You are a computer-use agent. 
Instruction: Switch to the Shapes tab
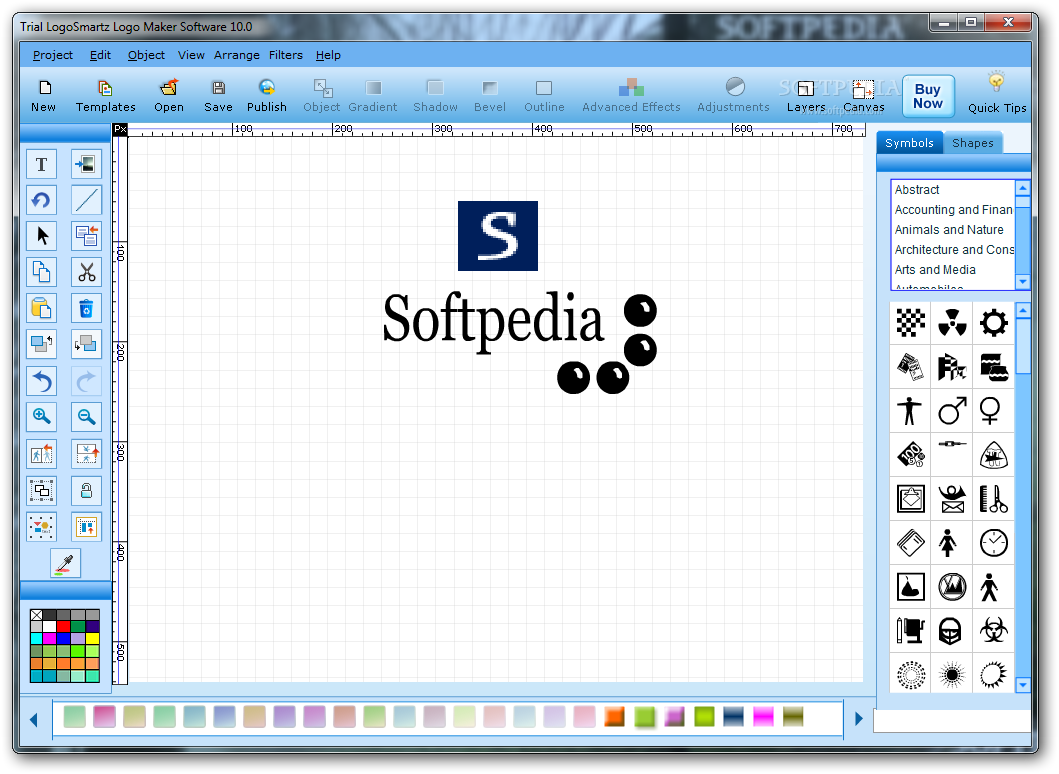point(973,143)
